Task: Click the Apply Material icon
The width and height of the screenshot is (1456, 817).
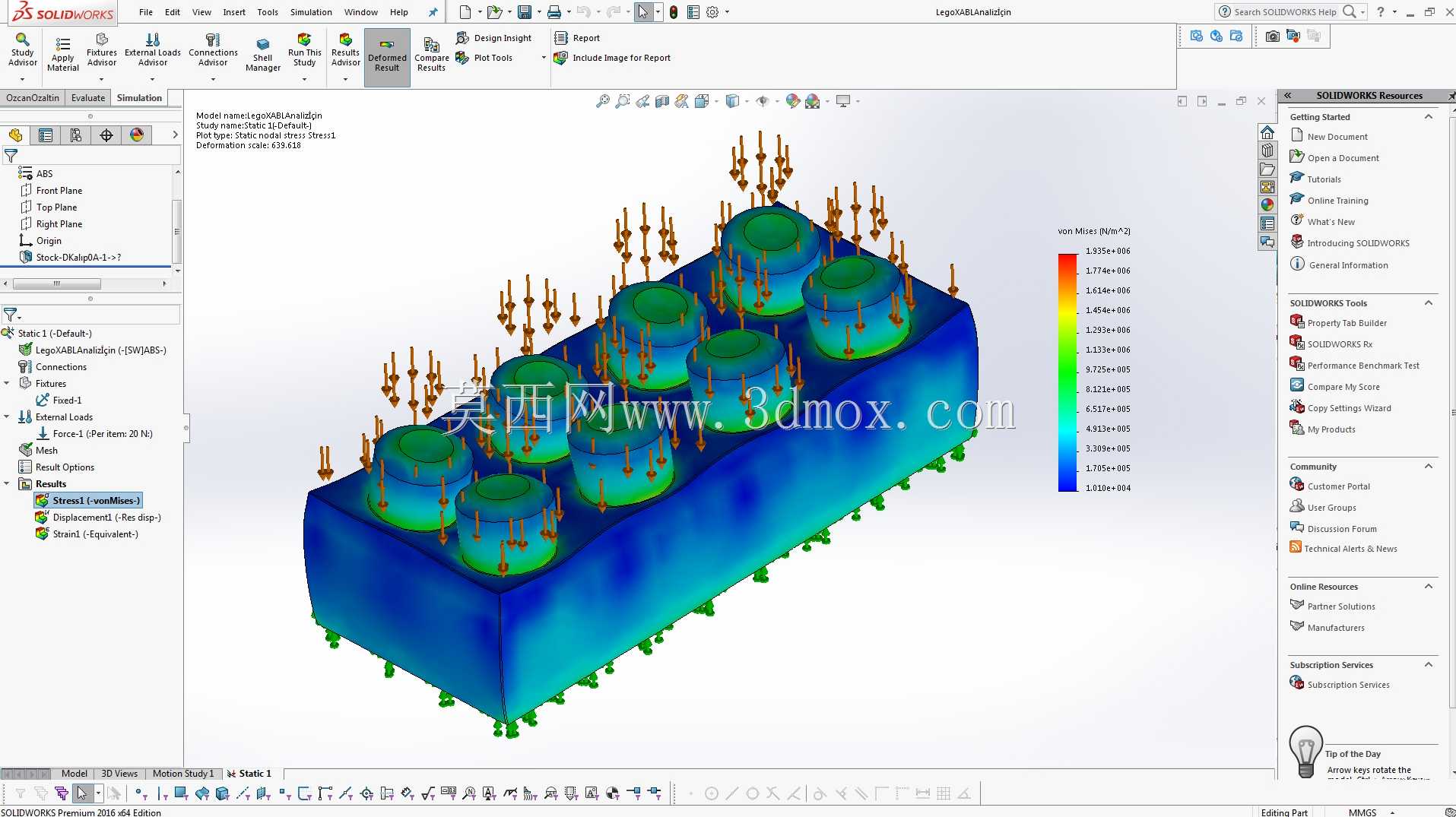Action: [62, 53]
